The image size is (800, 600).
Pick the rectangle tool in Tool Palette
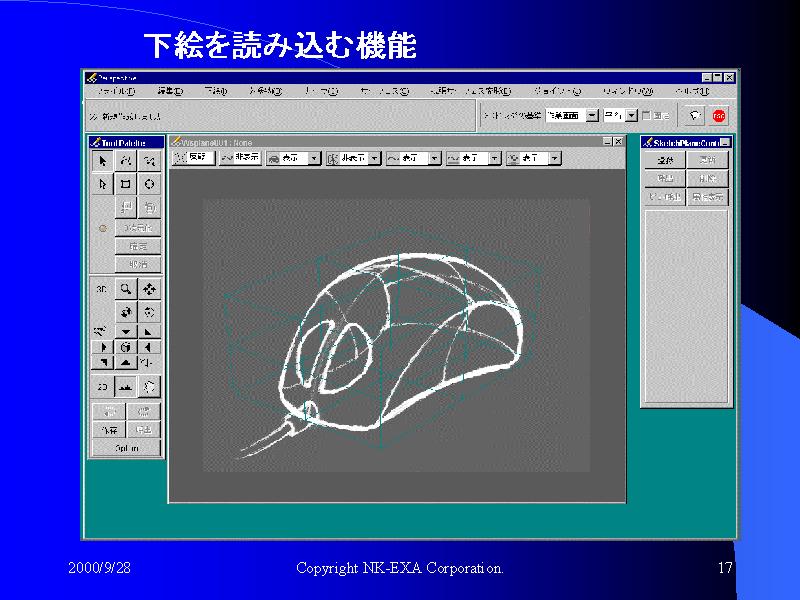(x=125, y=184)
